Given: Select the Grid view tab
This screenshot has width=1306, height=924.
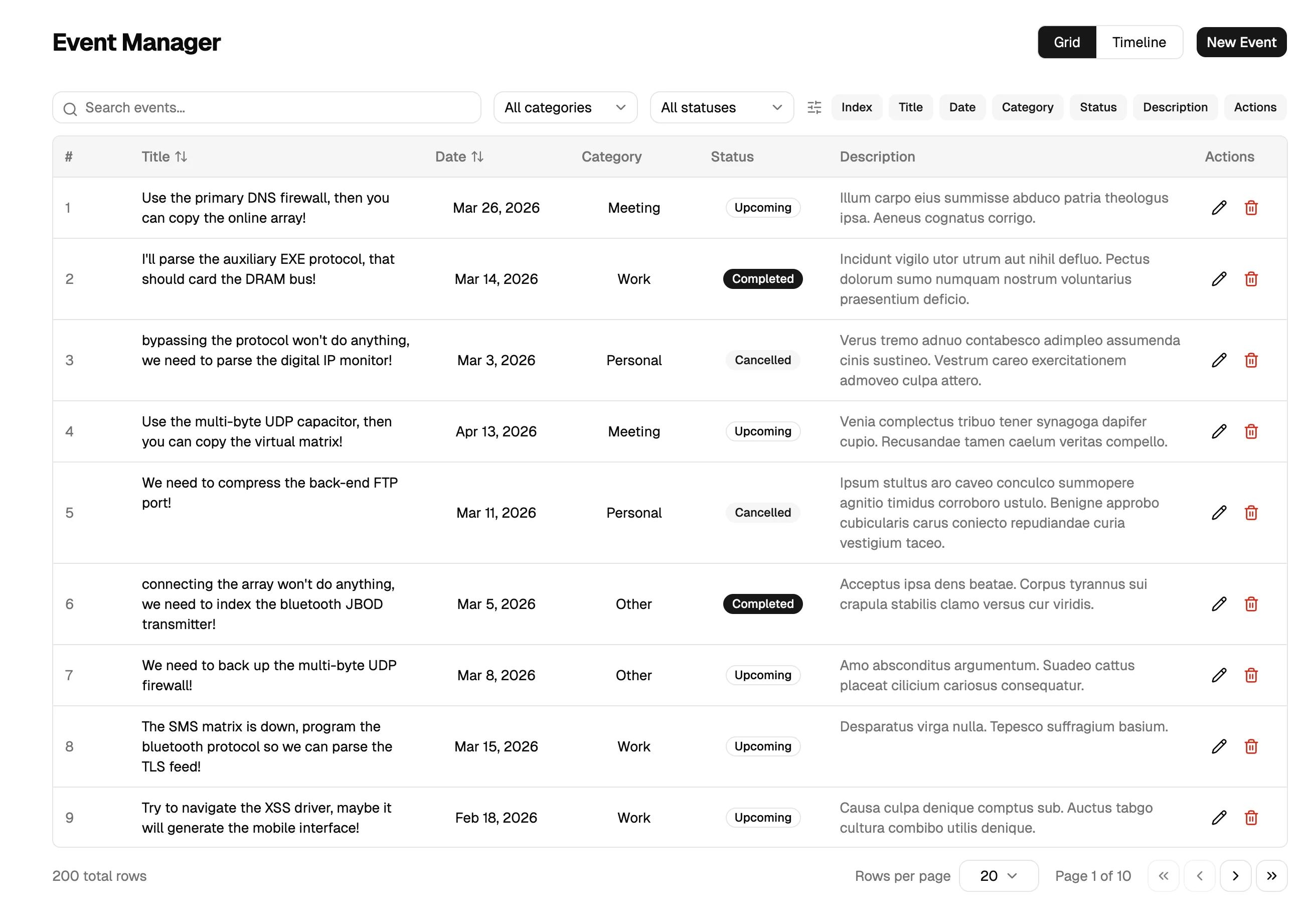Looking at the screenshot, I should 1067,42.
